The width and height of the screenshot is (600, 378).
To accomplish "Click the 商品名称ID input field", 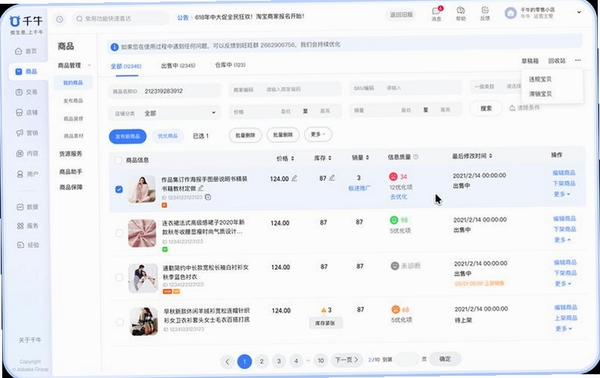I will (x=165, y=91).
